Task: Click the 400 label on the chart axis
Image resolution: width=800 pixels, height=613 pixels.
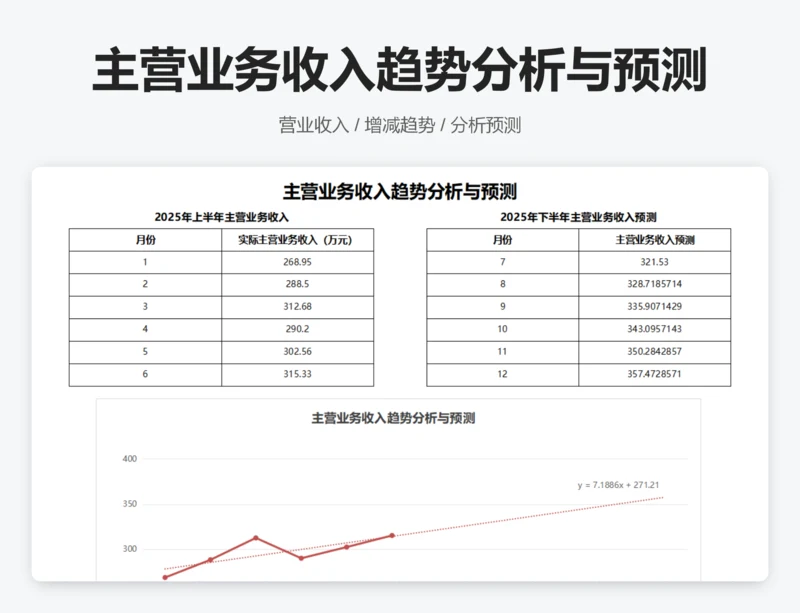Action: tap(129, 459)
